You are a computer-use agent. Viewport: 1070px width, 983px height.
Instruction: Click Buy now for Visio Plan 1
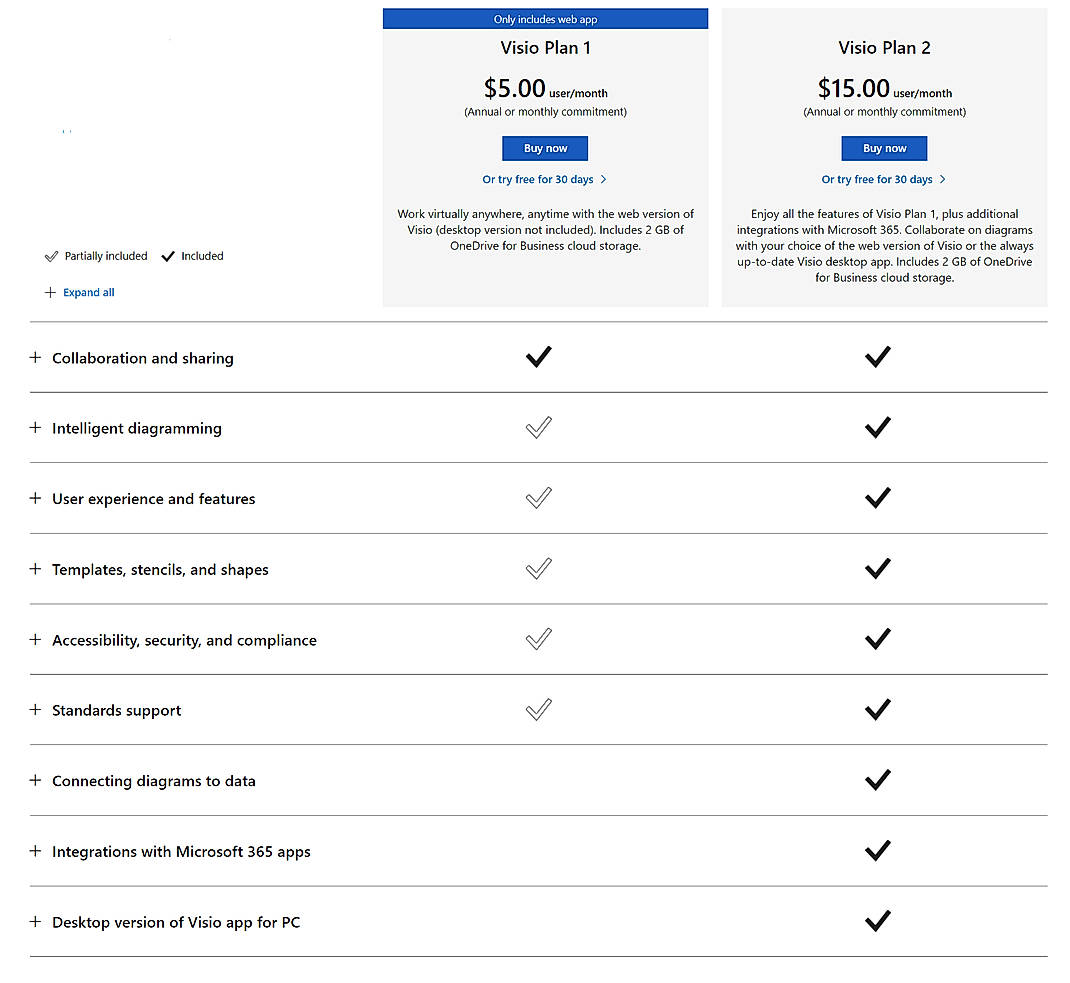(545, 148)
